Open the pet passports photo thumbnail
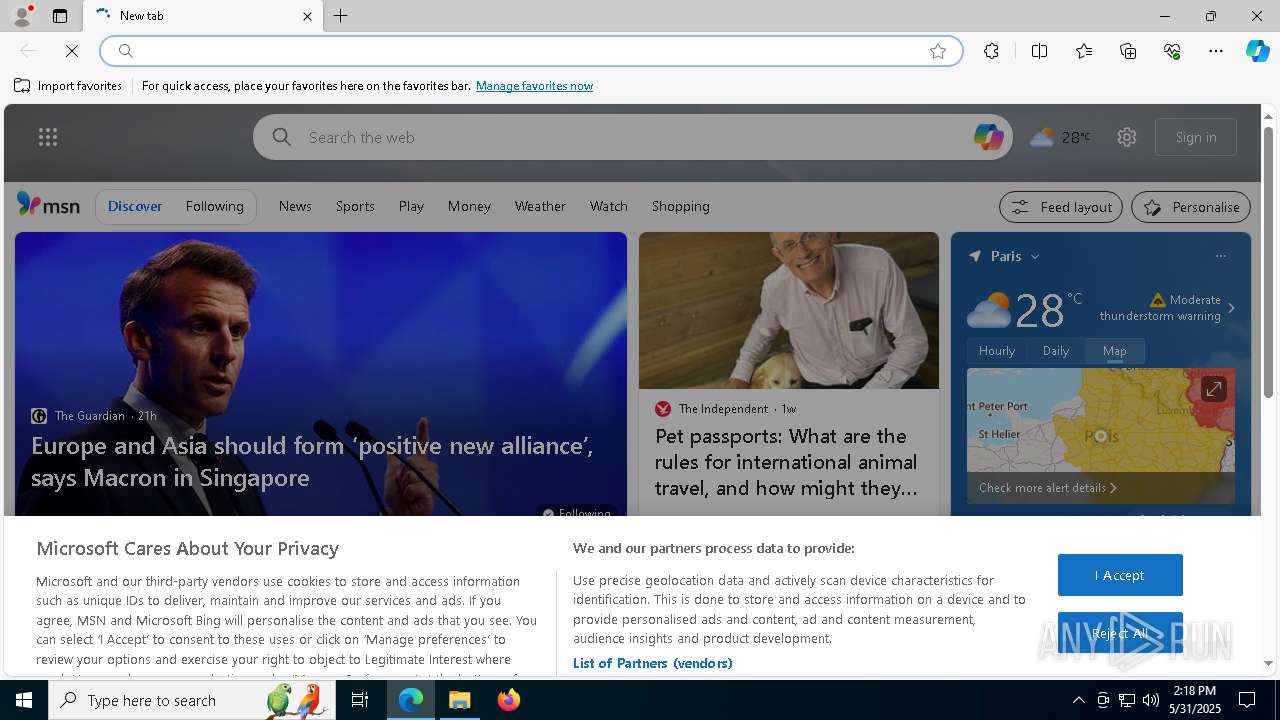 tap(789, 311)
